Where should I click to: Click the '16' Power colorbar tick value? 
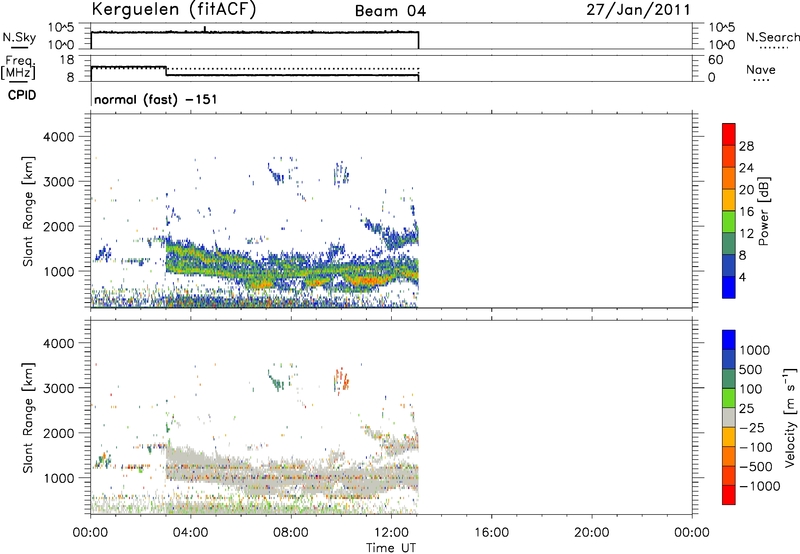[746, 212]
